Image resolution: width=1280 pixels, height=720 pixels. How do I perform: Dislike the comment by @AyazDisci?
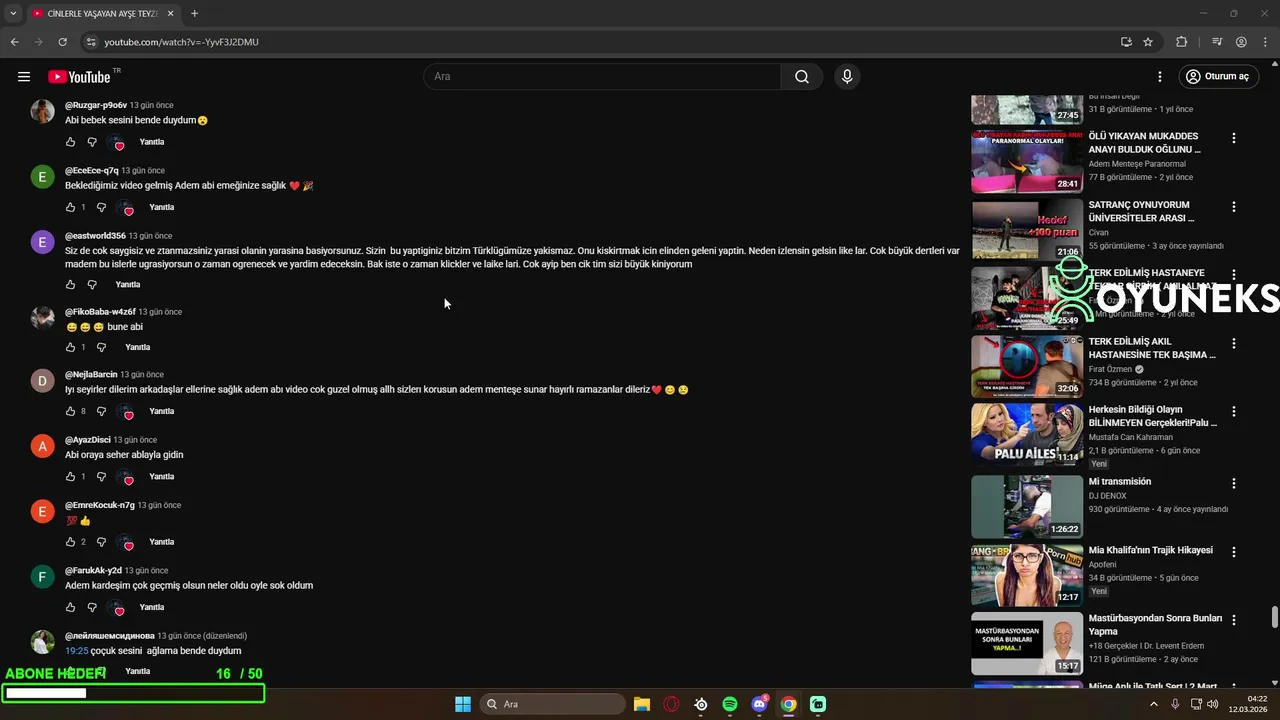click(x=101, y=476)
